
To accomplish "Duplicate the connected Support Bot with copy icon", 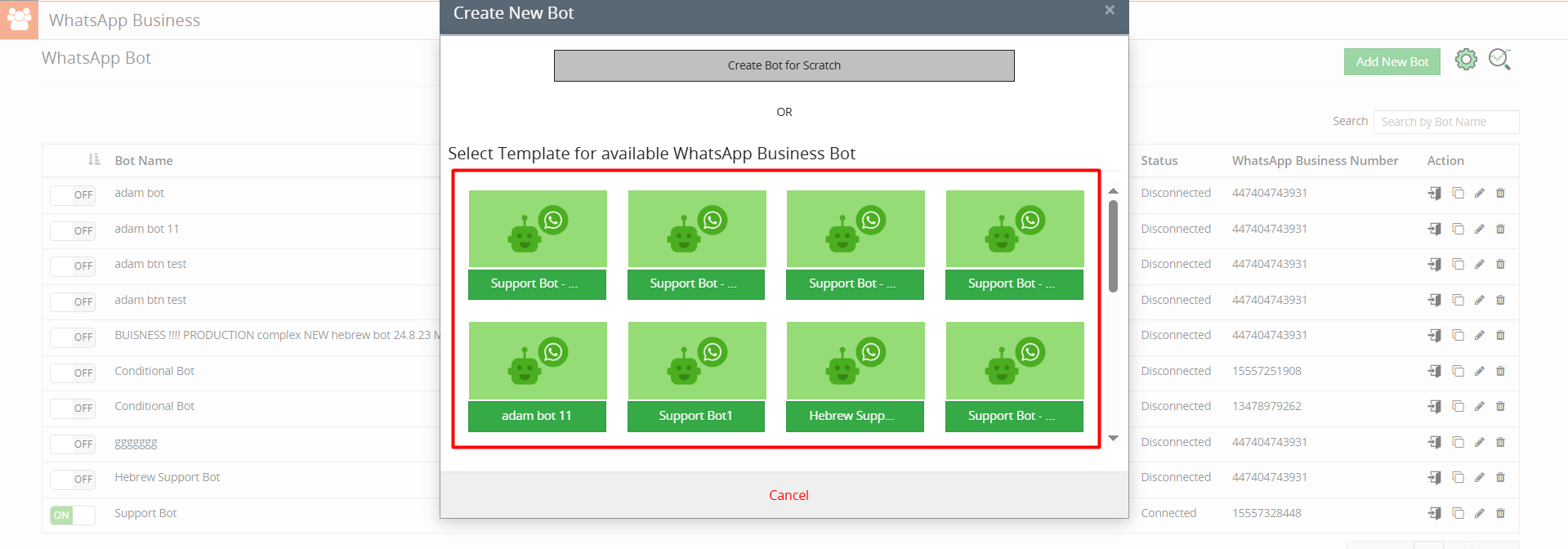I will [x=1458, y=513].
